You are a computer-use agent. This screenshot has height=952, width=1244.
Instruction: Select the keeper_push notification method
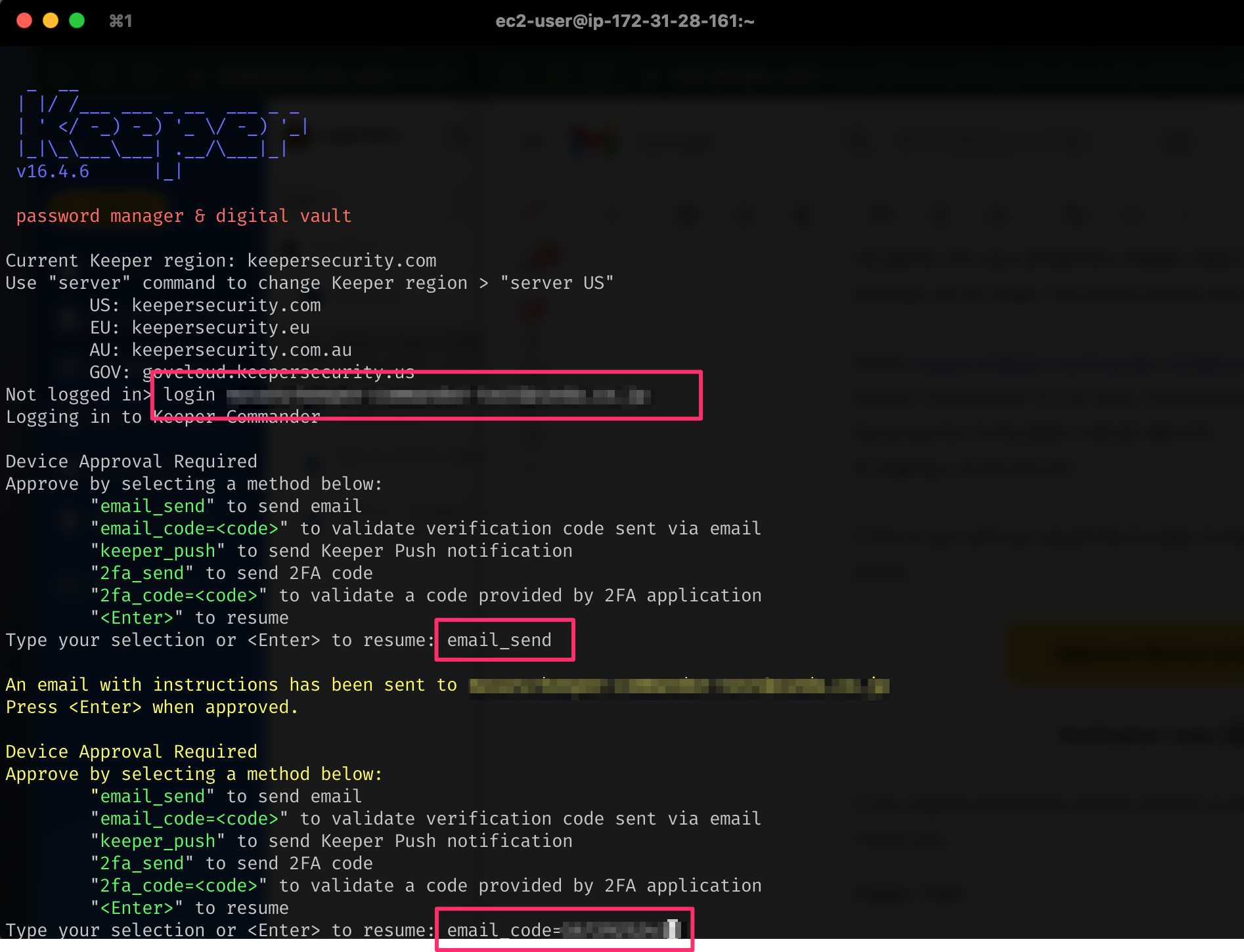[x=158, y=550]
